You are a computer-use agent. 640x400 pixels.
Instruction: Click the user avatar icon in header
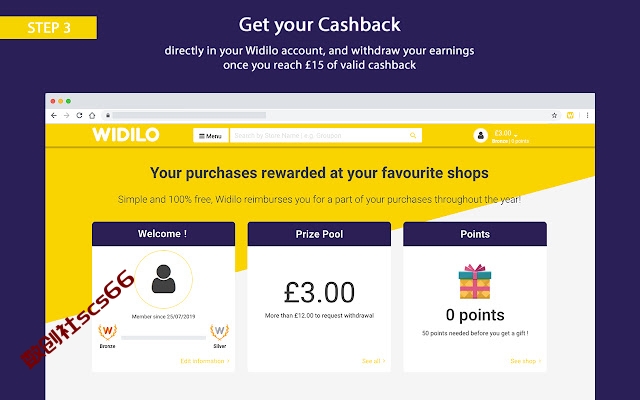(x=480, y=136)
